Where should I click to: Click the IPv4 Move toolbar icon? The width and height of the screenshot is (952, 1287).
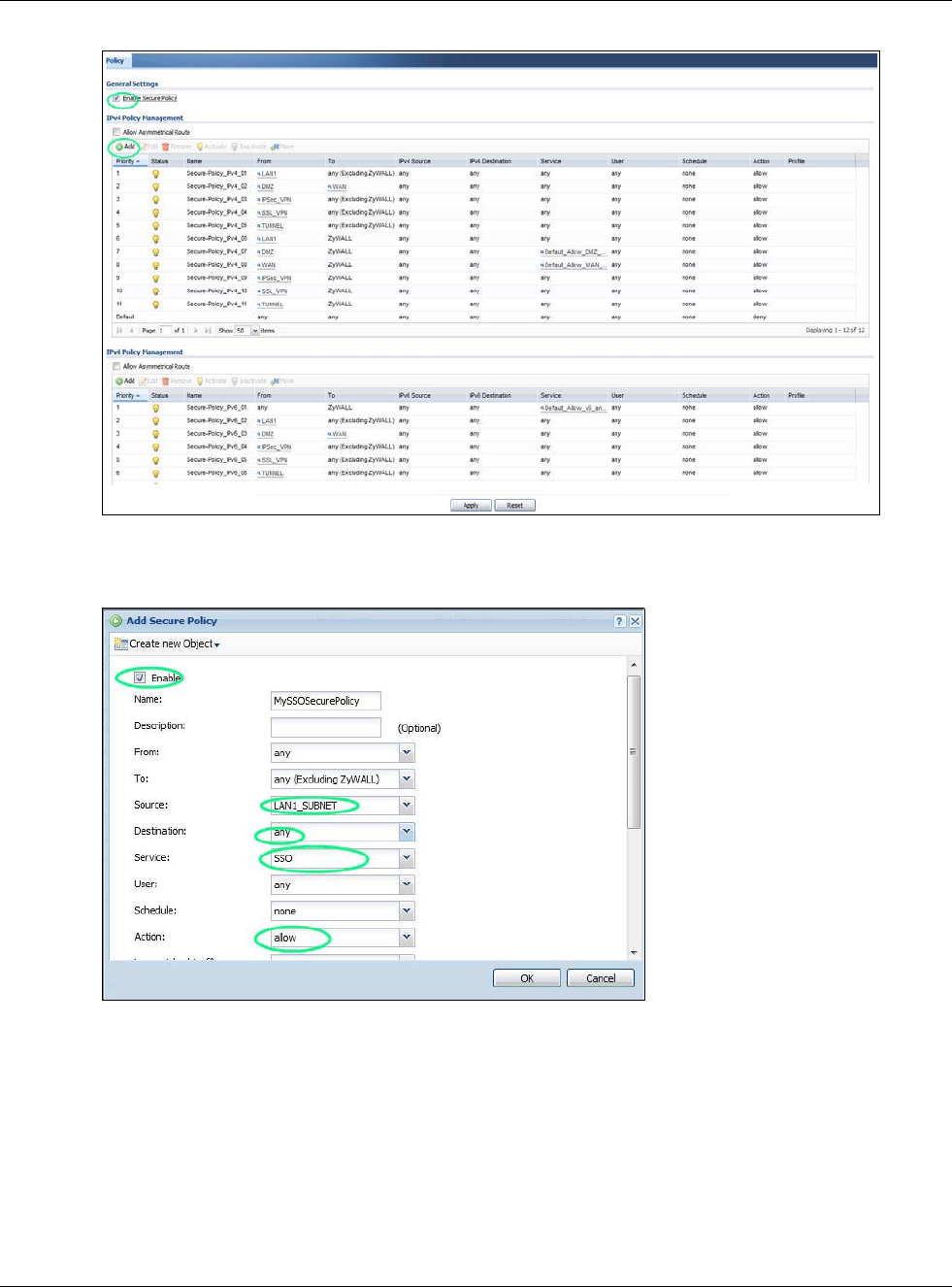[275, 147]
